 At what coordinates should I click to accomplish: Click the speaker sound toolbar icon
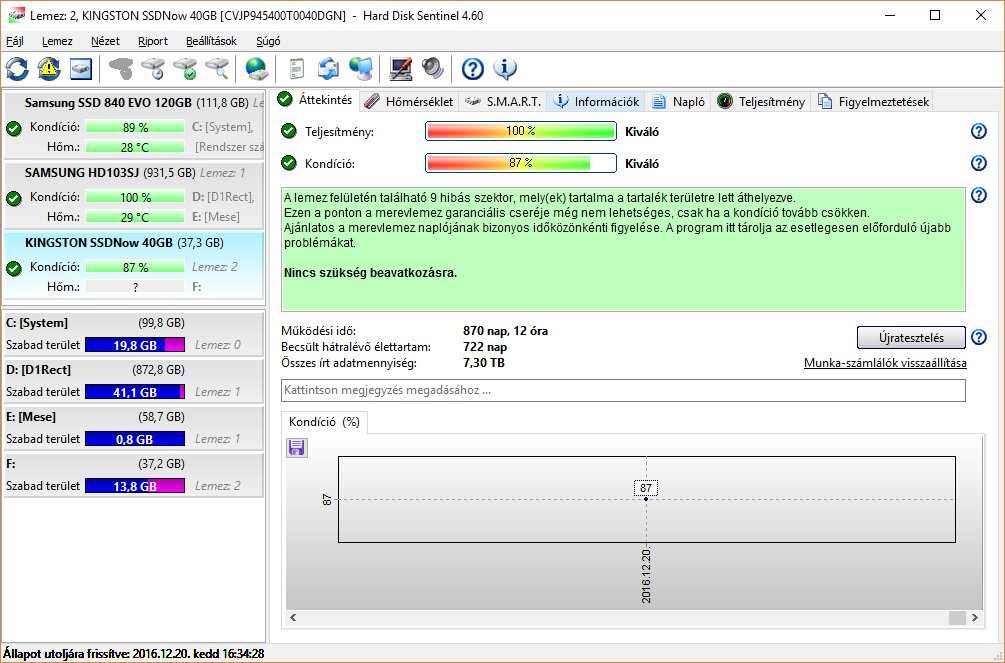pos(433,69)
